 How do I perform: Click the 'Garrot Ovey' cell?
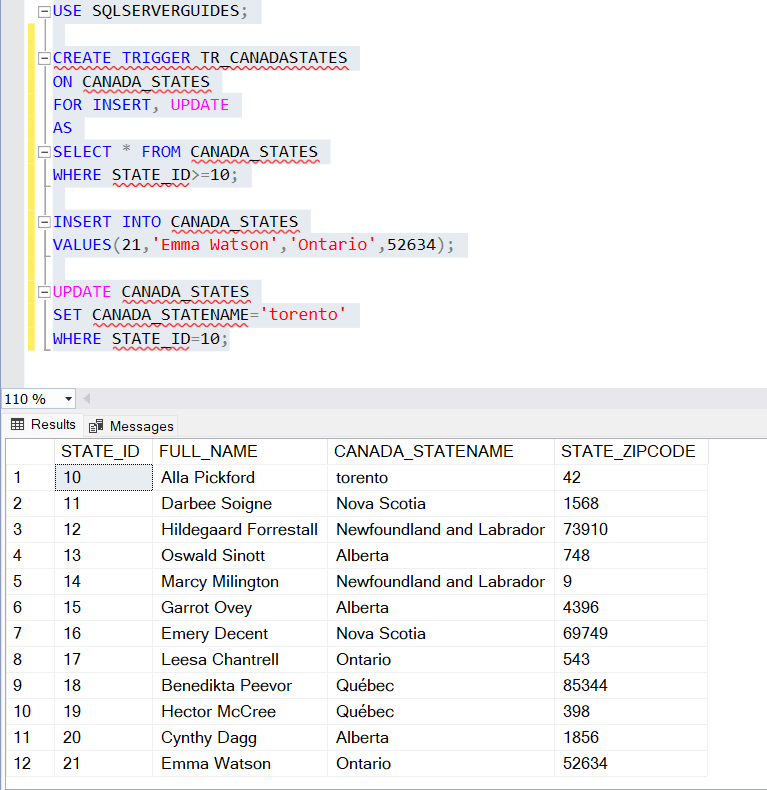[240, 607]
